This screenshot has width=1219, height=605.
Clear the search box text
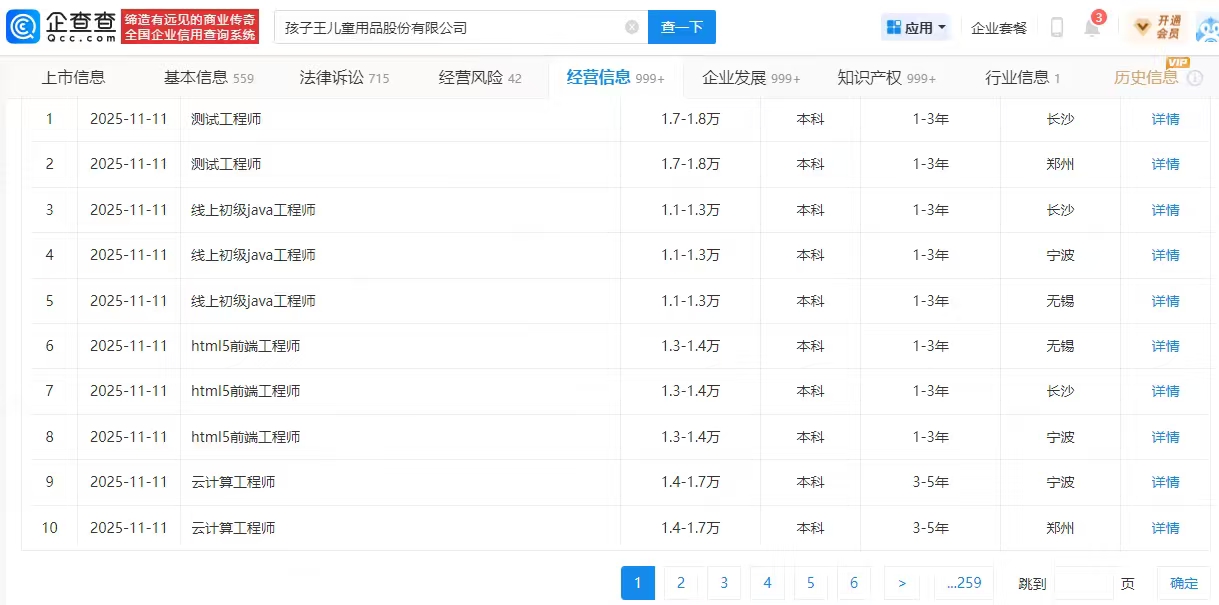[x=632, y=27]
